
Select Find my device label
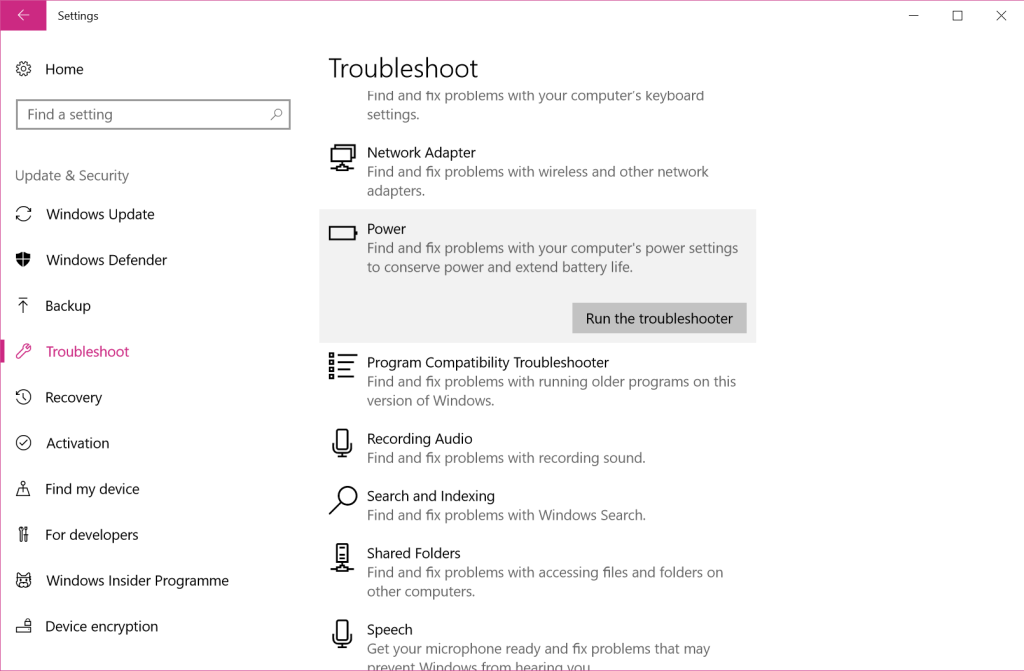click(92, 489)
